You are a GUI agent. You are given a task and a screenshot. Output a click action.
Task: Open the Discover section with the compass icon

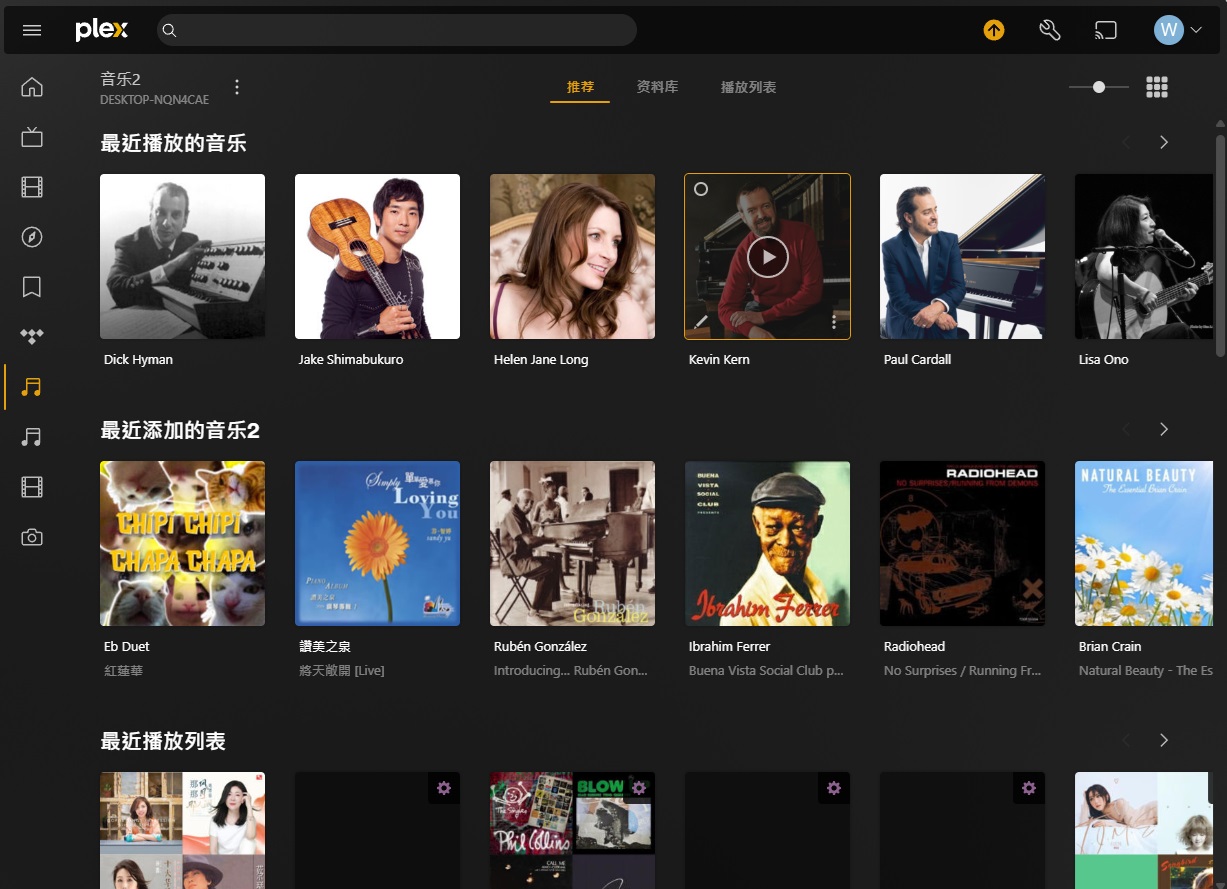tap(32, 237)
